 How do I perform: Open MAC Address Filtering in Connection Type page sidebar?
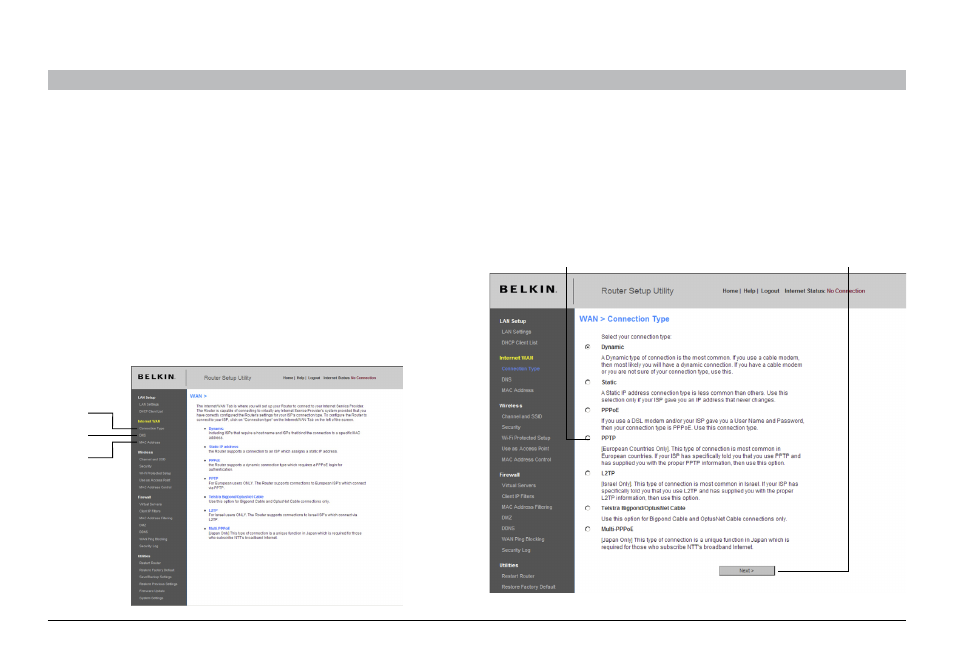[527, 507]
